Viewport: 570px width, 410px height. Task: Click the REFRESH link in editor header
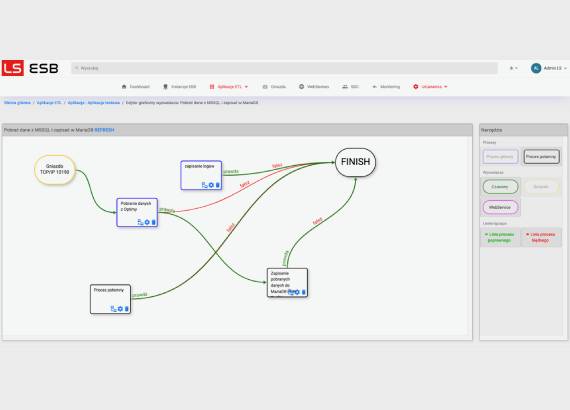pyautogui.click(x=104, y=130)
